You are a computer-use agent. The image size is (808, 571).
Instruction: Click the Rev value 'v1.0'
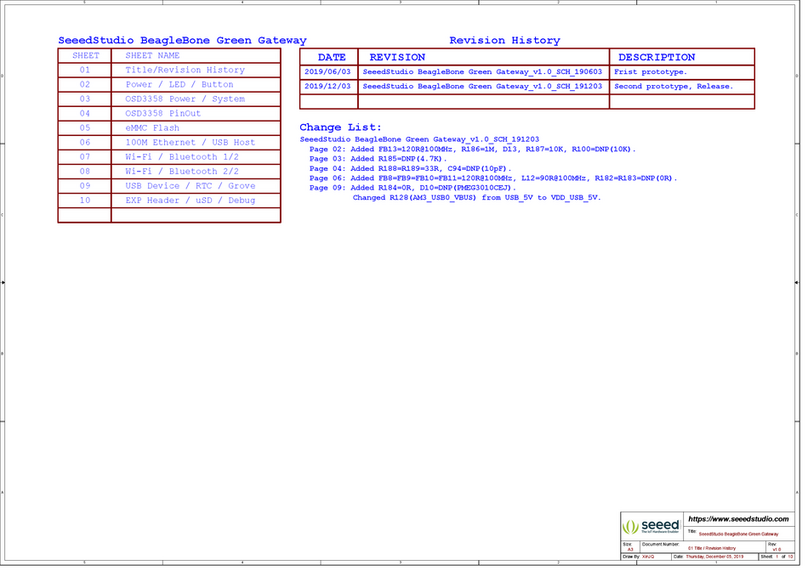pos(777,550)
